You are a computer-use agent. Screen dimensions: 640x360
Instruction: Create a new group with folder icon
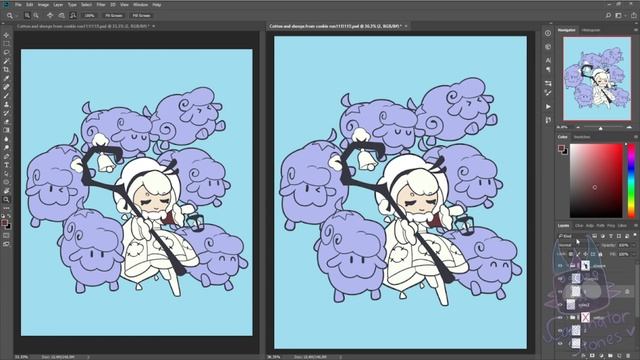[611, 356]
